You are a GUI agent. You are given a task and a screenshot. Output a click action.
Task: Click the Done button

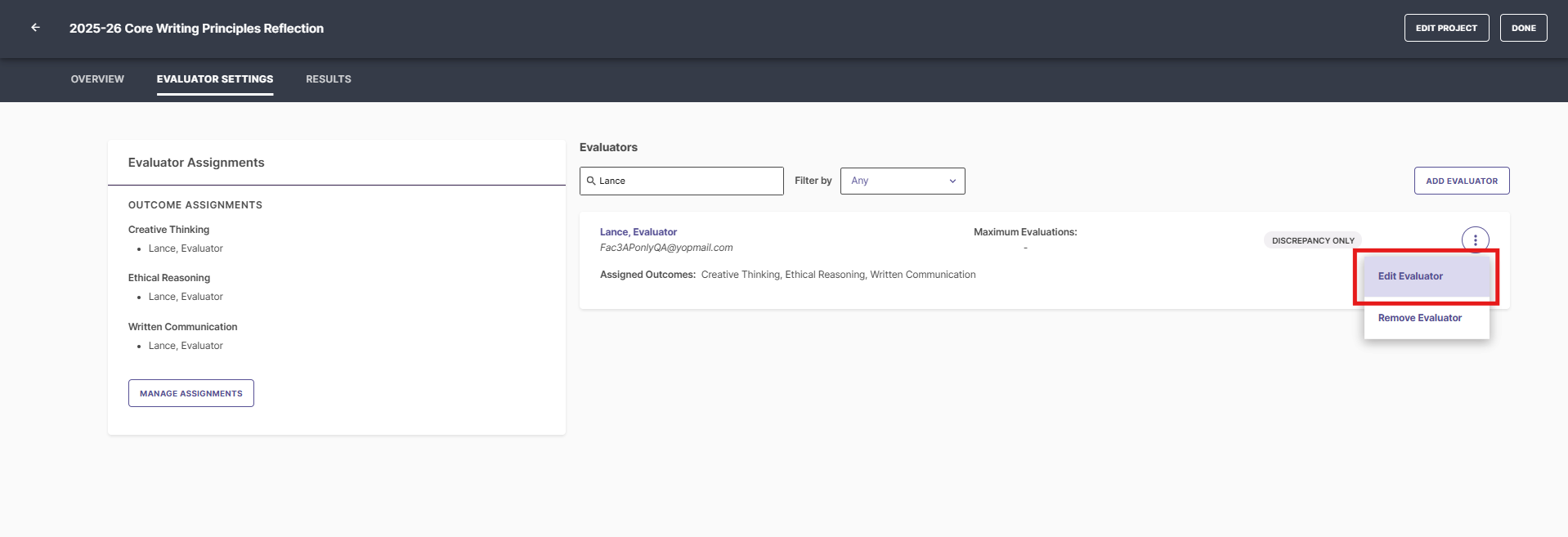tap(1523, 28)
